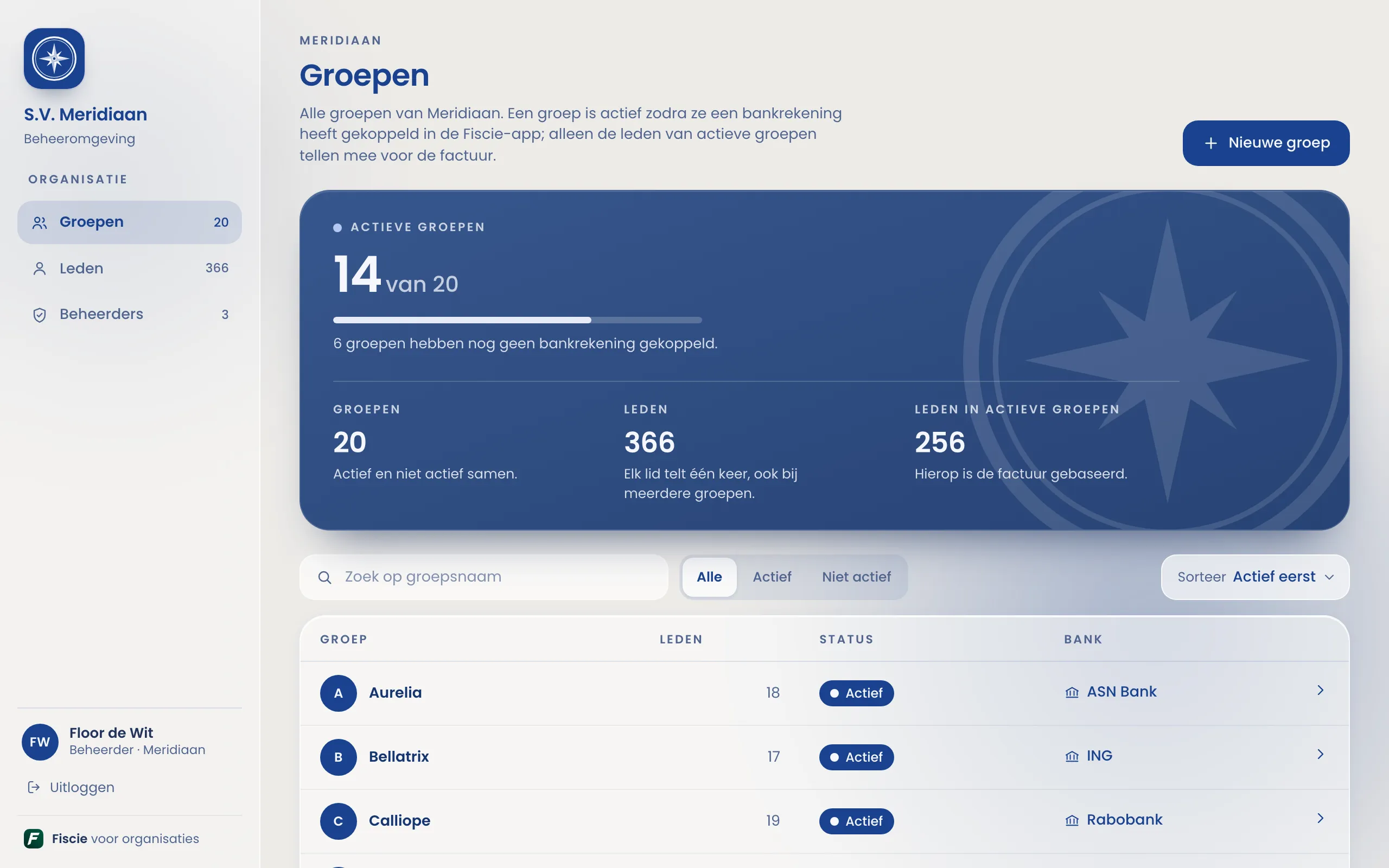Click the Aurelia avatar circle A
Image resolution: width=1389 pixels, height=868 pixels.
338,693
